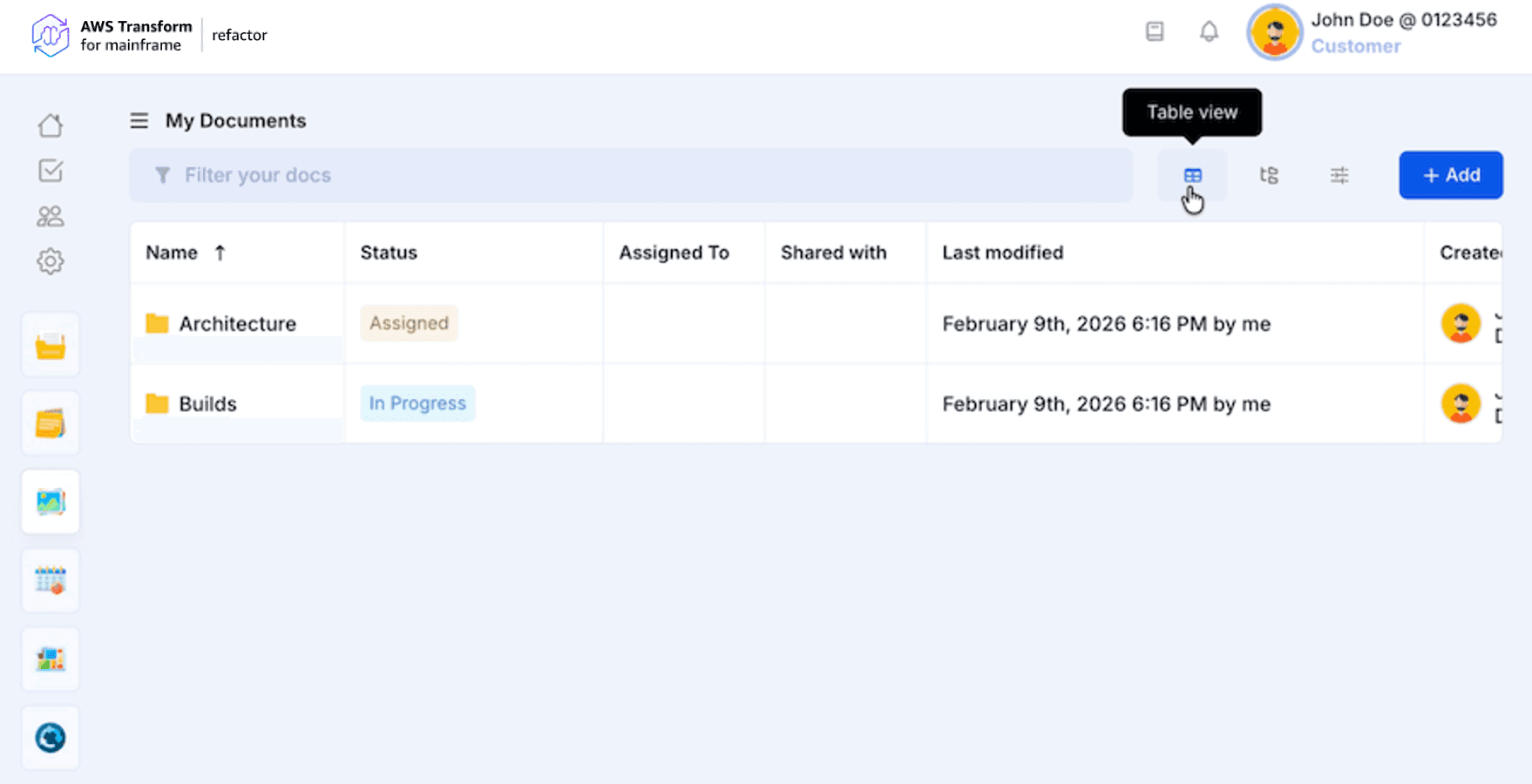Click the Last modified column header

click(1002, 253)
